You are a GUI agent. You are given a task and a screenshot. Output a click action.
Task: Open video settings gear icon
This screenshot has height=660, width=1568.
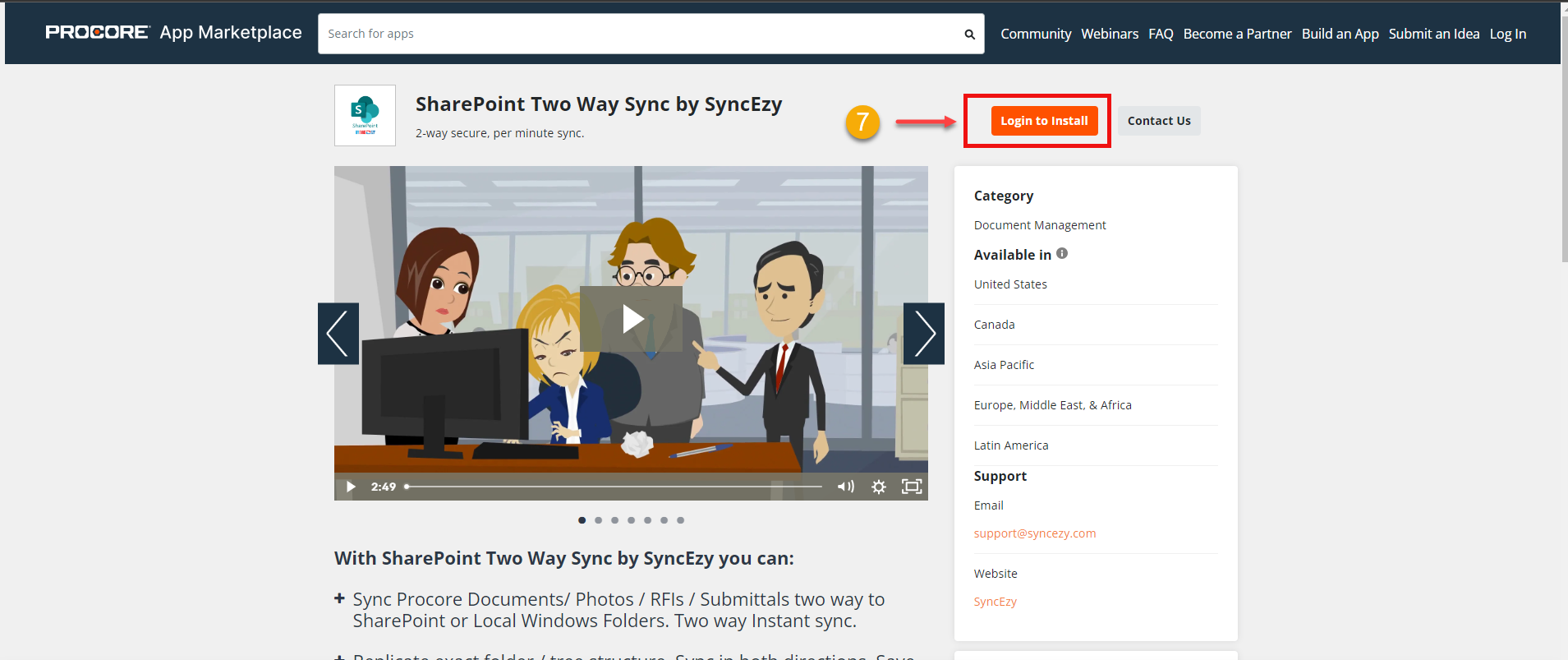[879, 487]
